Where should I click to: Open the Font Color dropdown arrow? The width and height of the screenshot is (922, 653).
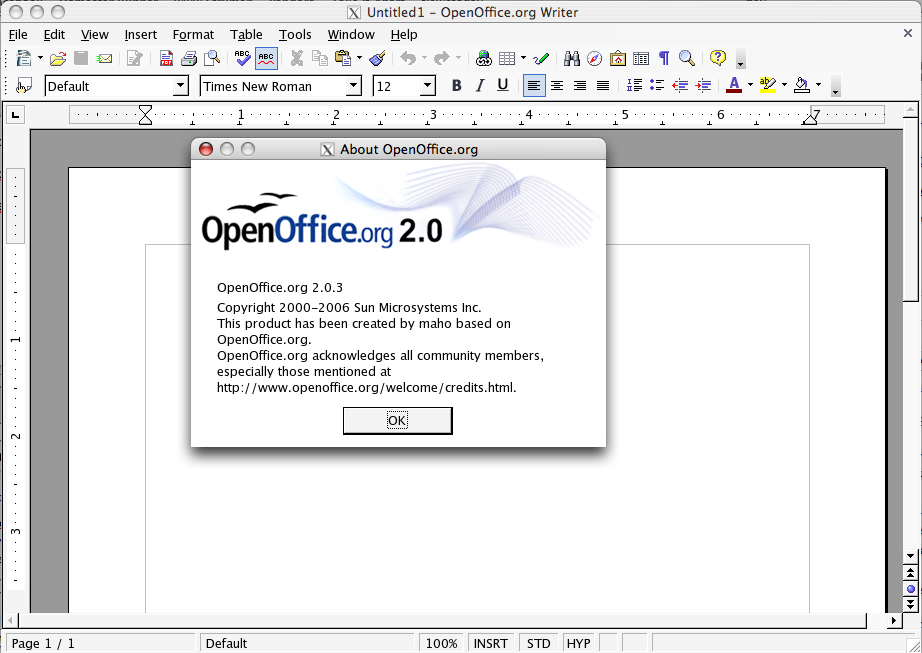click(750, 86)
